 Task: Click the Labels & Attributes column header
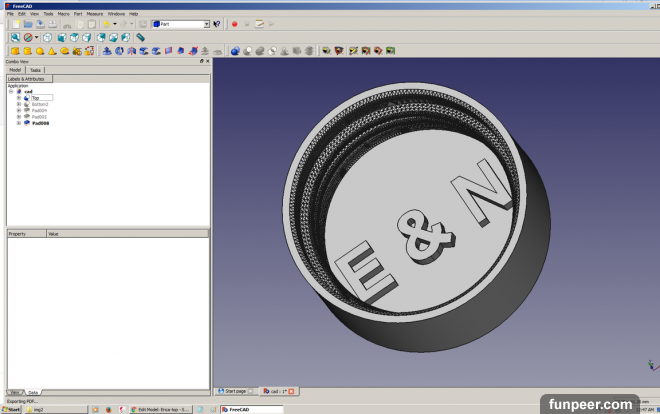[x=28, y=78]
